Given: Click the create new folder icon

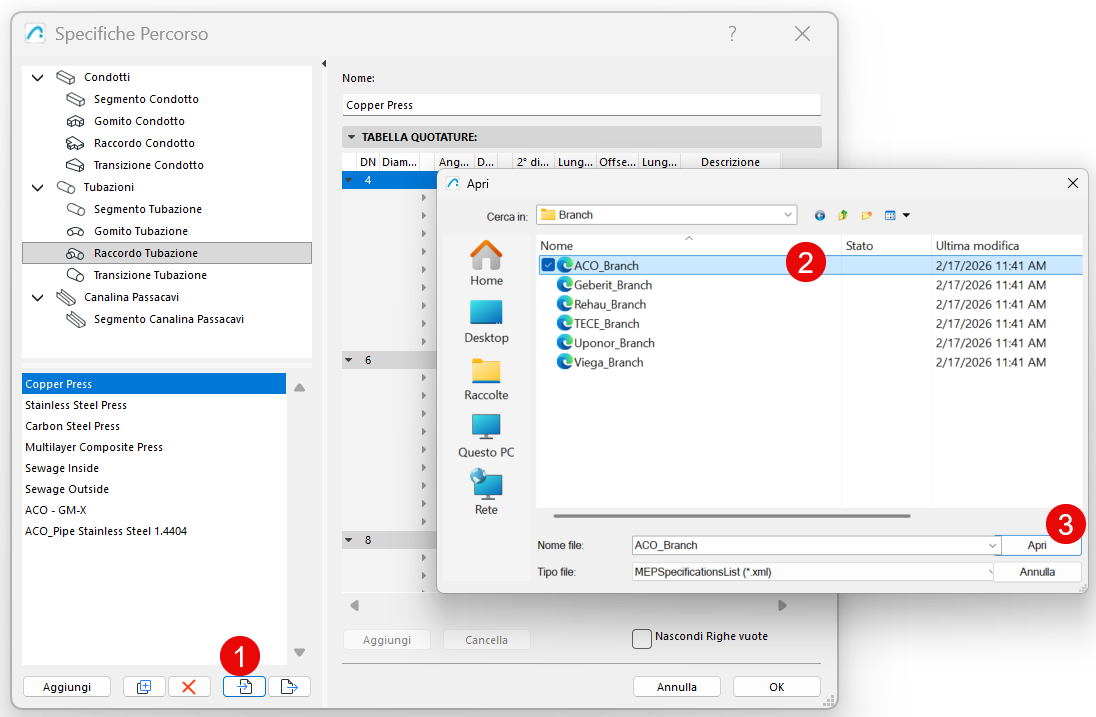Looking at the screenshot, I should coord(867,215).
